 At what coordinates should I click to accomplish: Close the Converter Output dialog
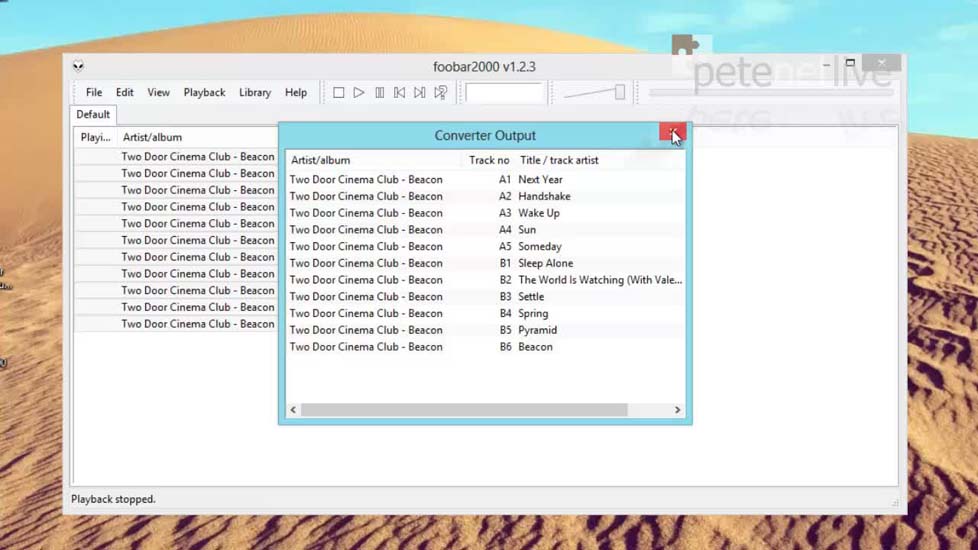(672, 133)
